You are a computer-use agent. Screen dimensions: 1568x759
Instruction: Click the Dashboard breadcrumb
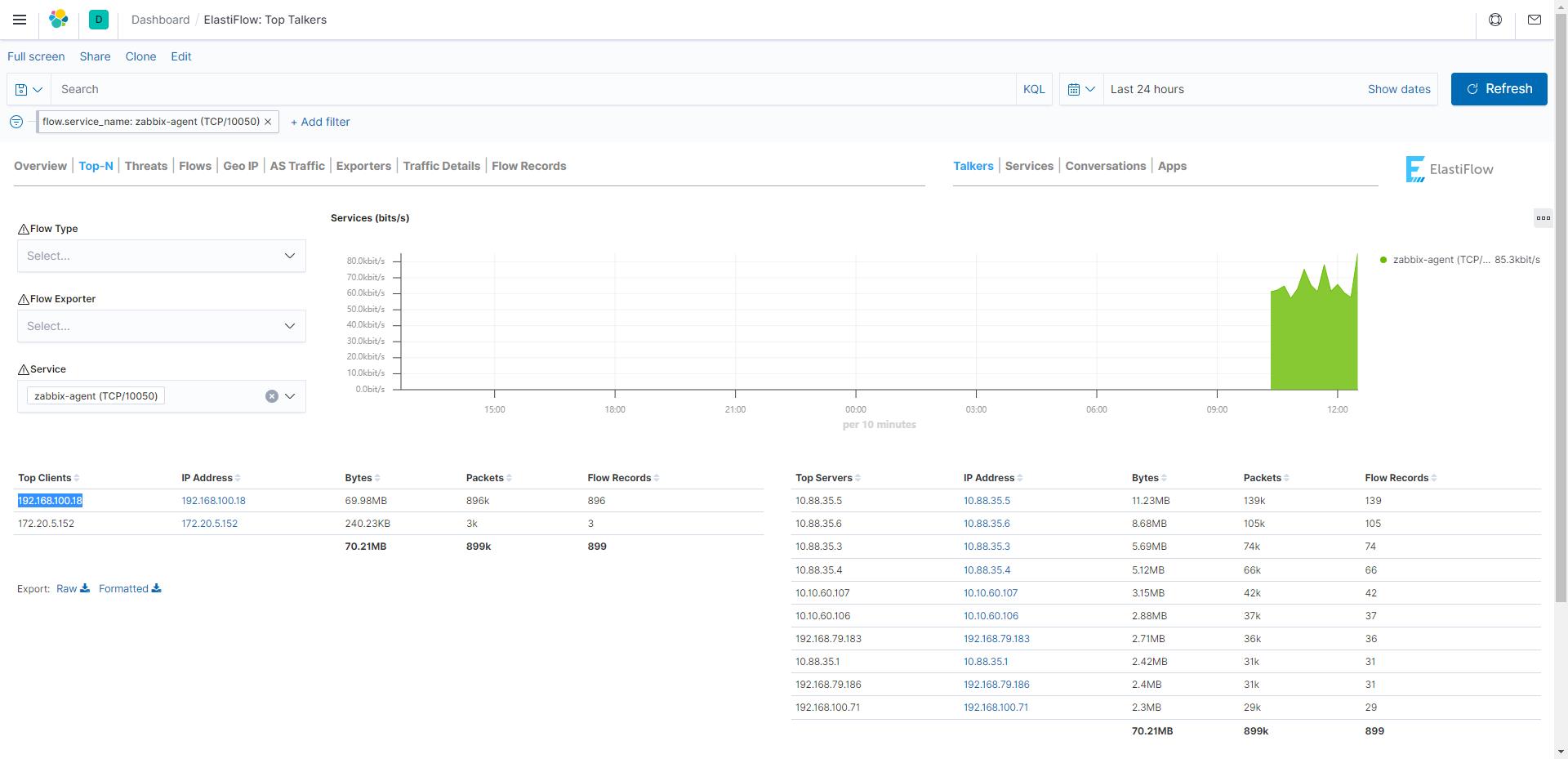(x=160, y=20)
